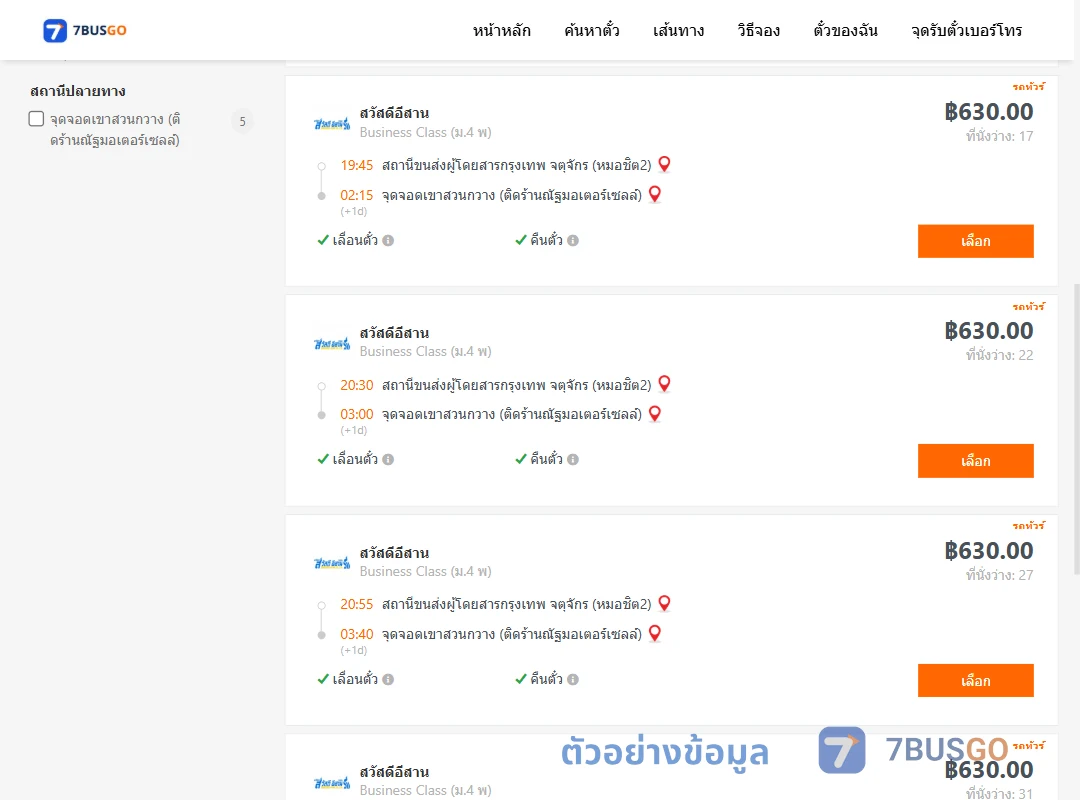
Task: Click the page vertical scrollbar thumb
Action: (x=1077, y=428)
